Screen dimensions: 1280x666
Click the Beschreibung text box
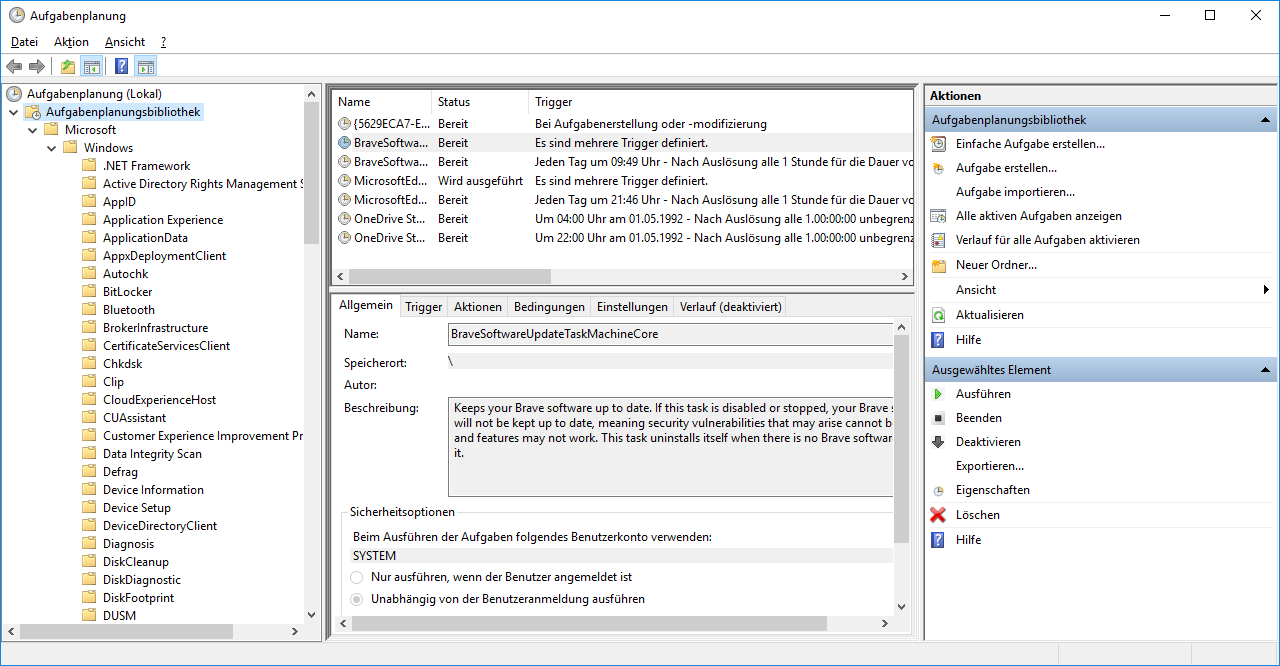tap(670, 447)
